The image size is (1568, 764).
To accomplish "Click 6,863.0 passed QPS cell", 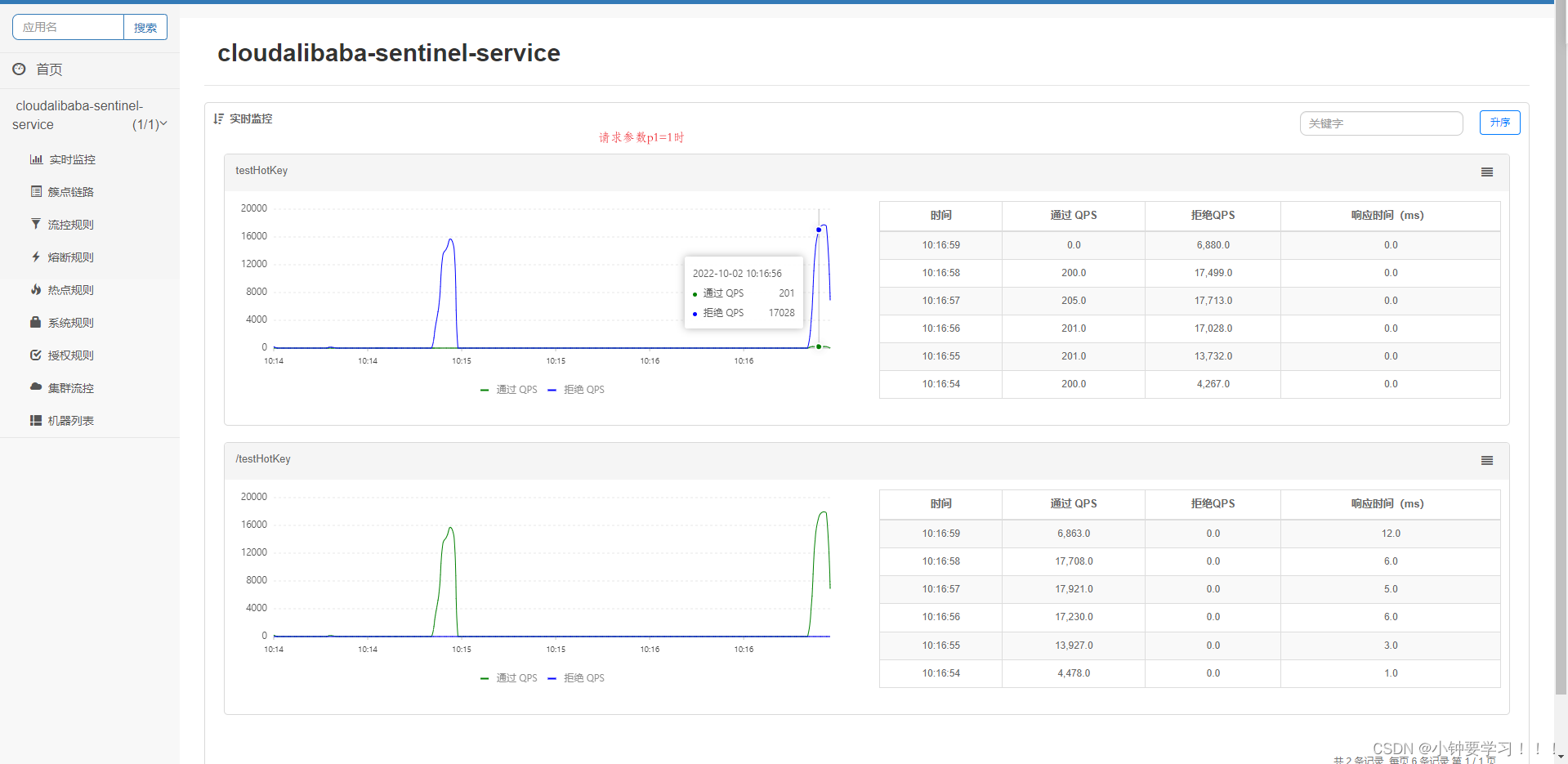I will click(1074, 534).
